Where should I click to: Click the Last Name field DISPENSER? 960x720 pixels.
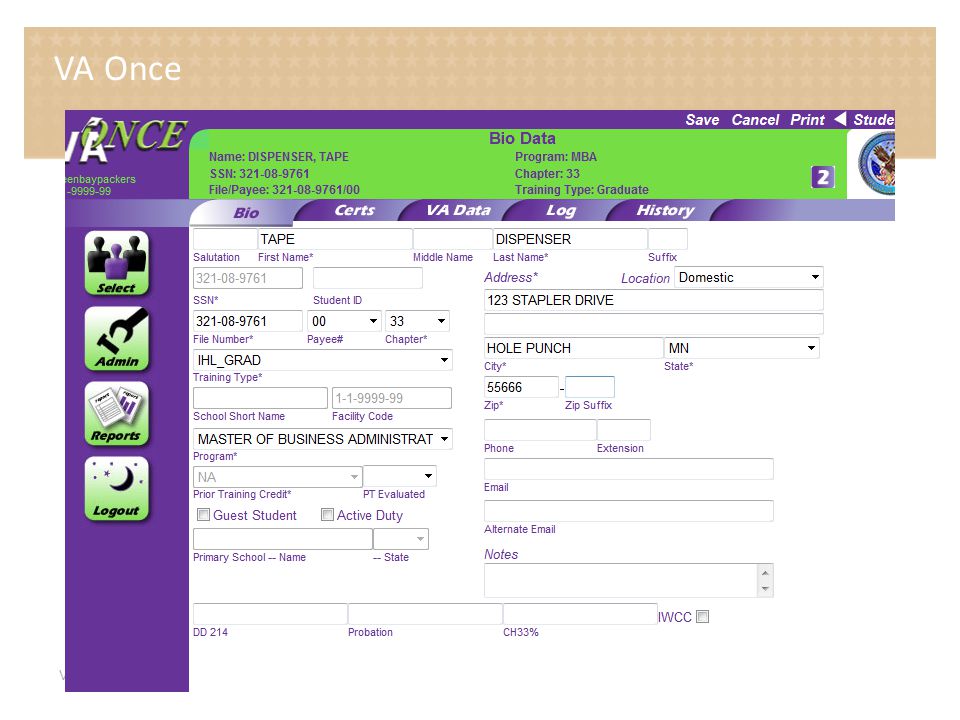pos(570,239)
